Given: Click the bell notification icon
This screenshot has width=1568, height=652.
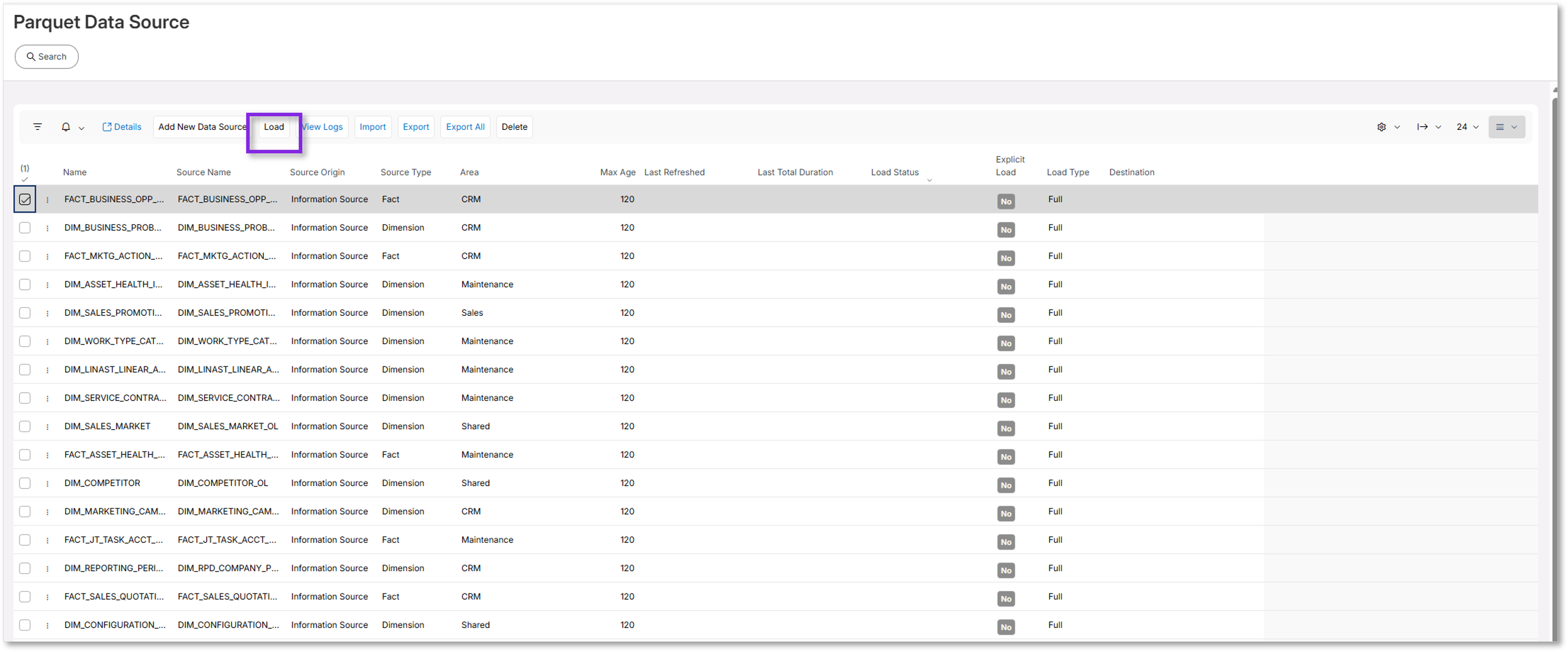Looking at the screenshot, I should coord(66,127).
